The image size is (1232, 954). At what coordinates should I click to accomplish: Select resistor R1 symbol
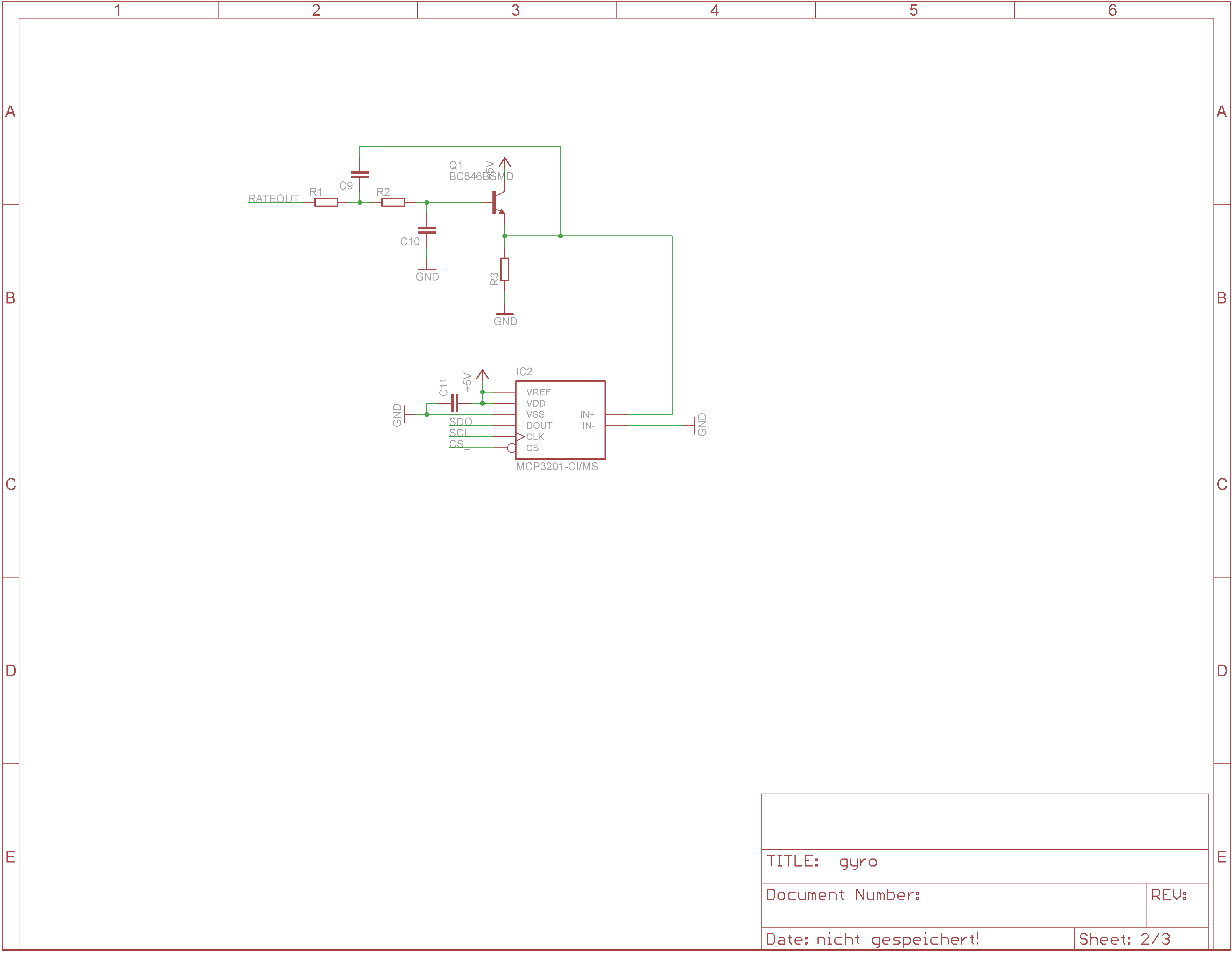click(326, 202)
